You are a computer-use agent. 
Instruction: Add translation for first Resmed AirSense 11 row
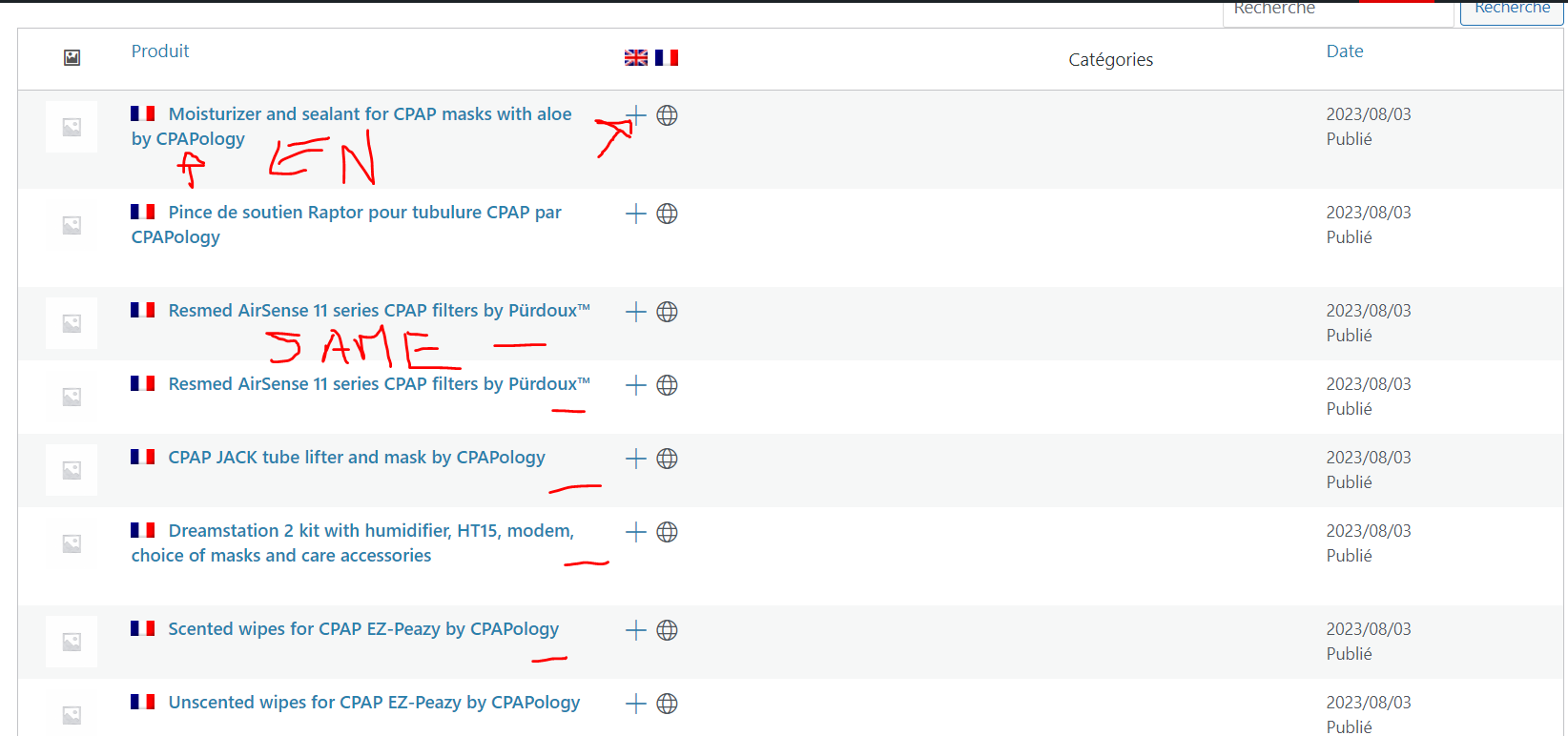[636, 312]
